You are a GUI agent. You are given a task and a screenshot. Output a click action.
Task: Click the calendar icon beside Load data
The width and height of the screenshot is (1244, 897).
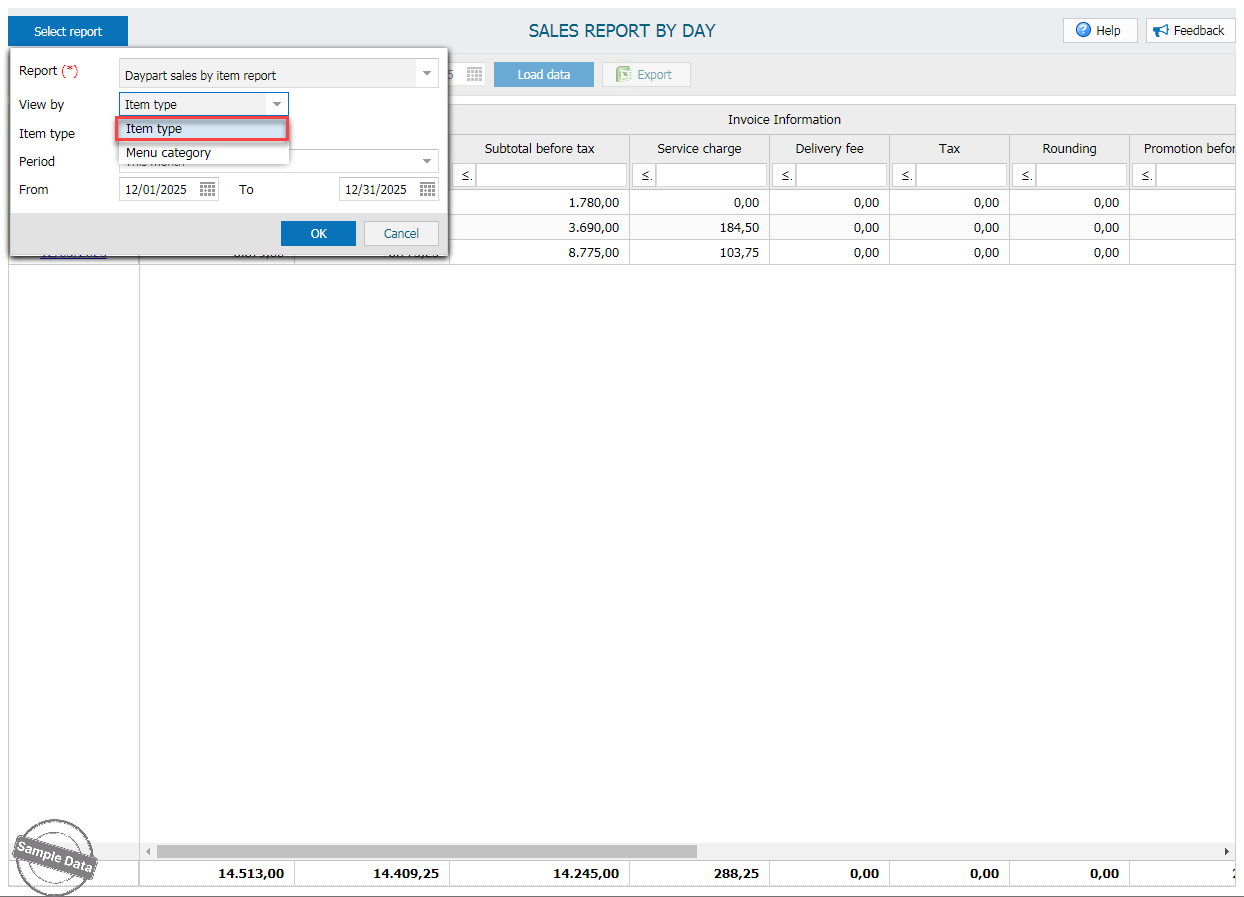click(x=475, y=75)
